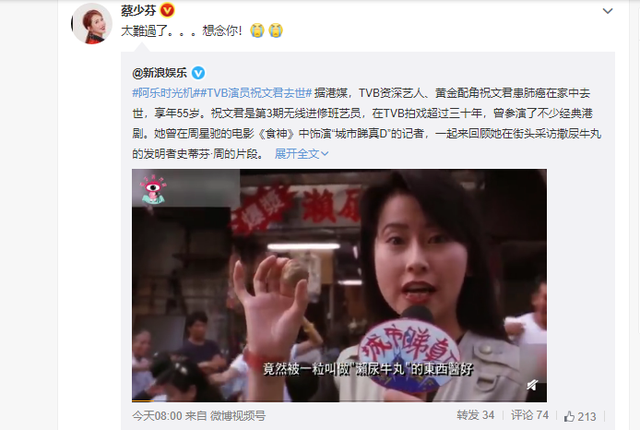
Task: Open 蔡少芬's profile avatar
Action: 91,23
